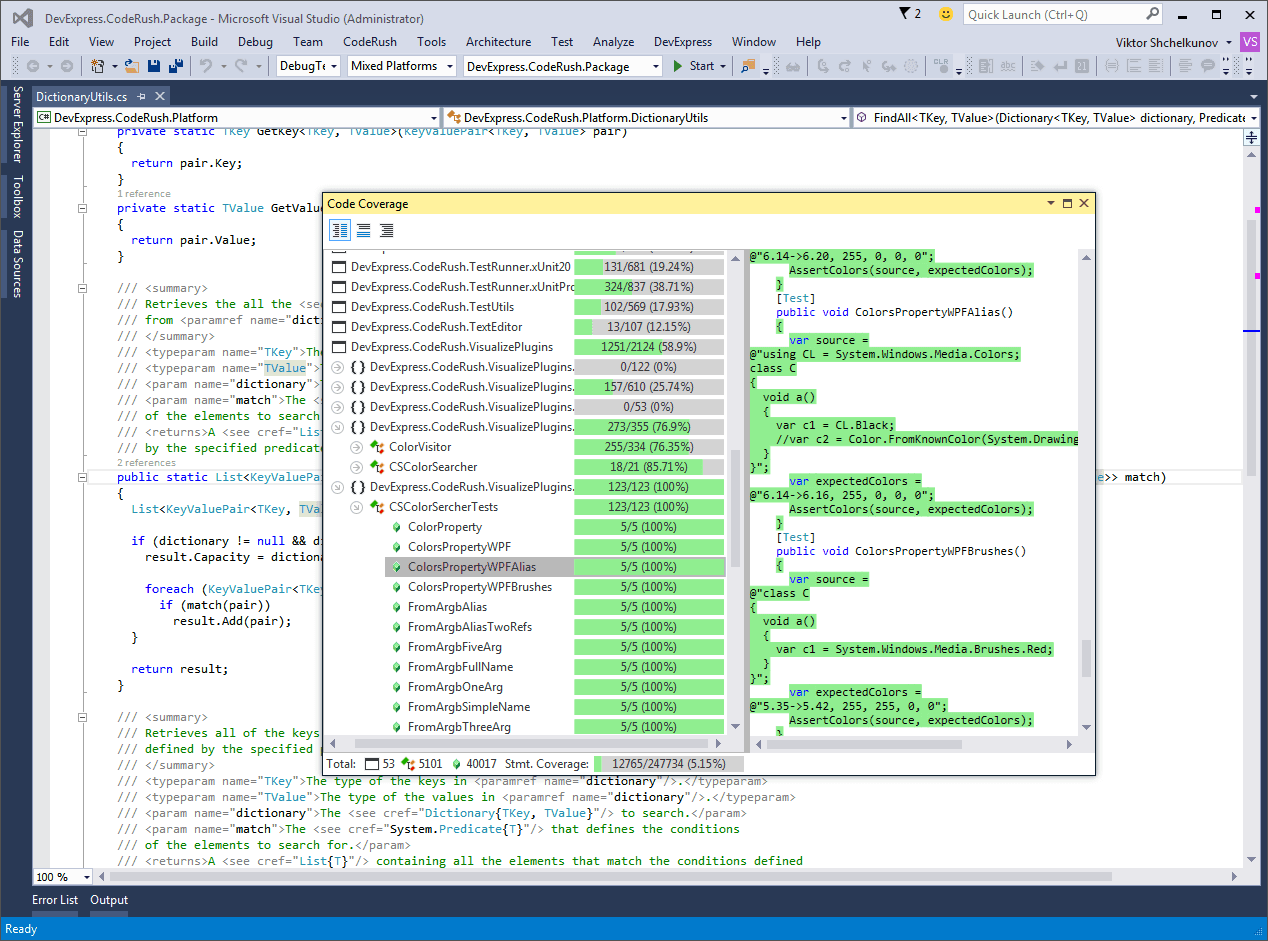Click the Find in Files toolbar icon
The width and height of the screenshot is (1268, 941).
point(748,66)
